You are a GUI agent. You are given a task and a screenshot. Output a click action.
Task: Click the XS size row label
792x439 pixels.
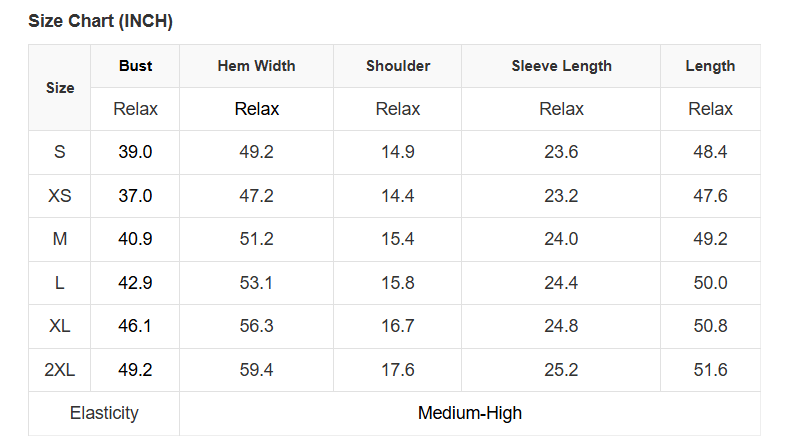[60, 196]
